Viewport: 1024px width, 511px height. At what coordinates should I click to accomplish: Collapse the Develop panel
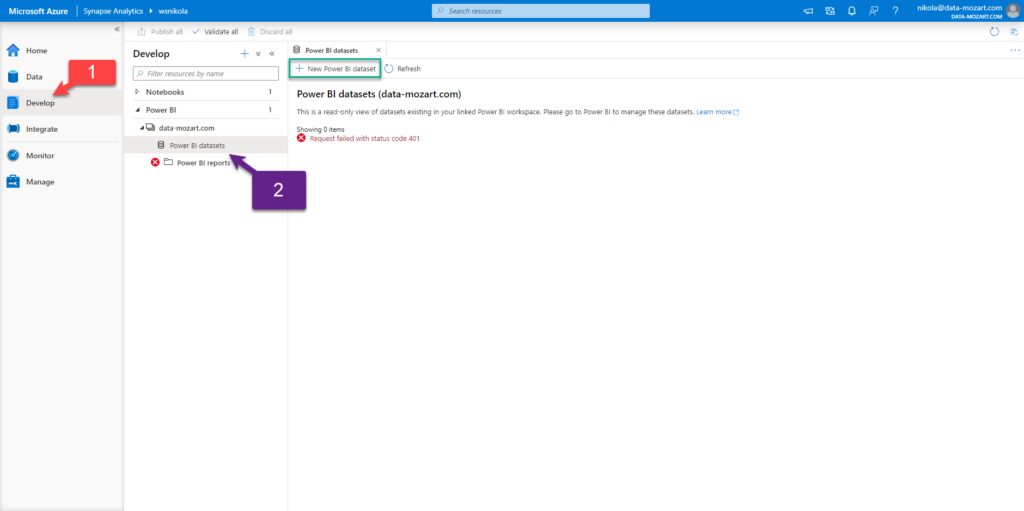click(272, 54)
